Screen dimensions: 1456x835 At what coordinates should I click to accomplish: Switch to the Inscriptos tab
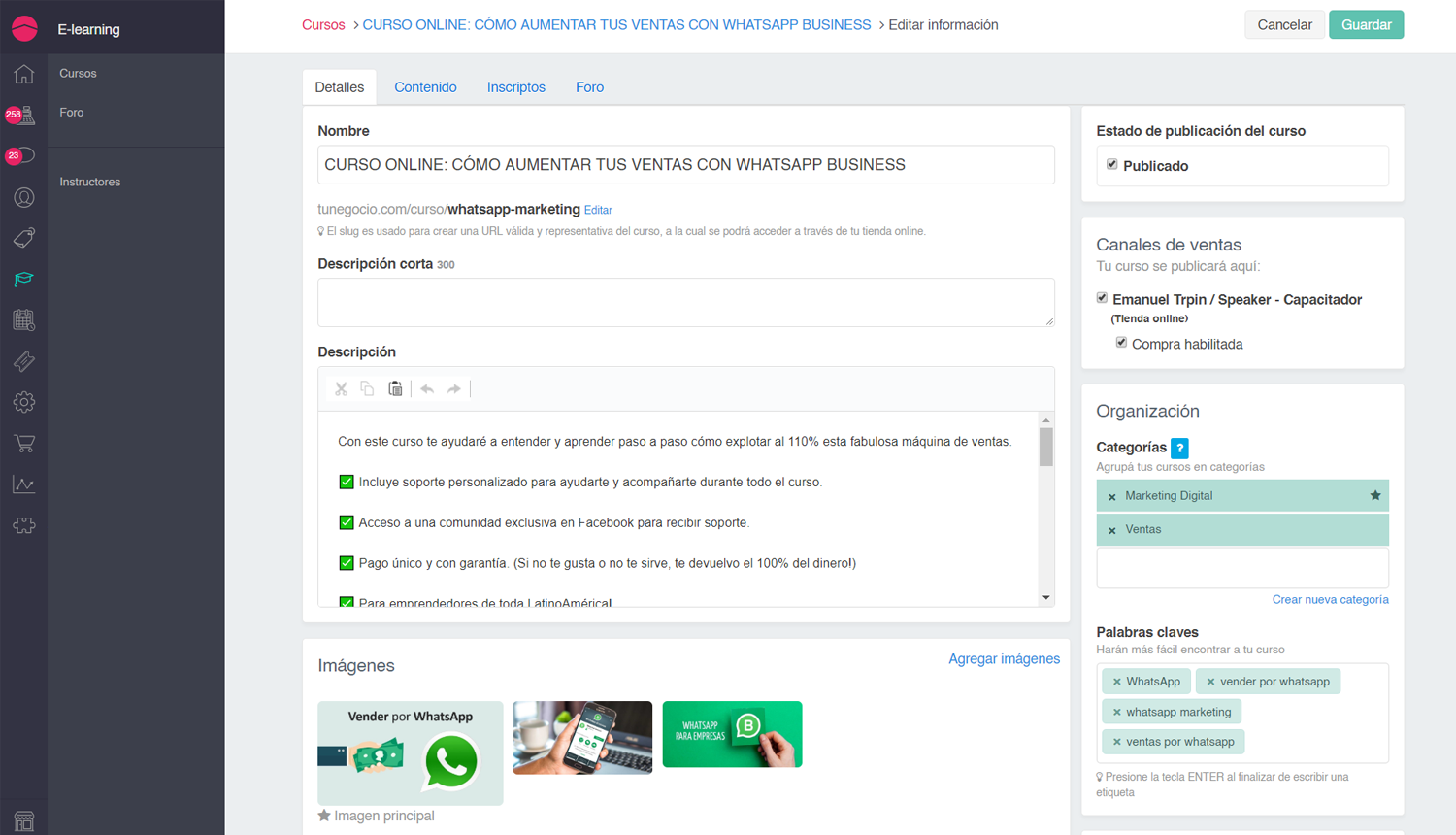(x=516, y=87)
